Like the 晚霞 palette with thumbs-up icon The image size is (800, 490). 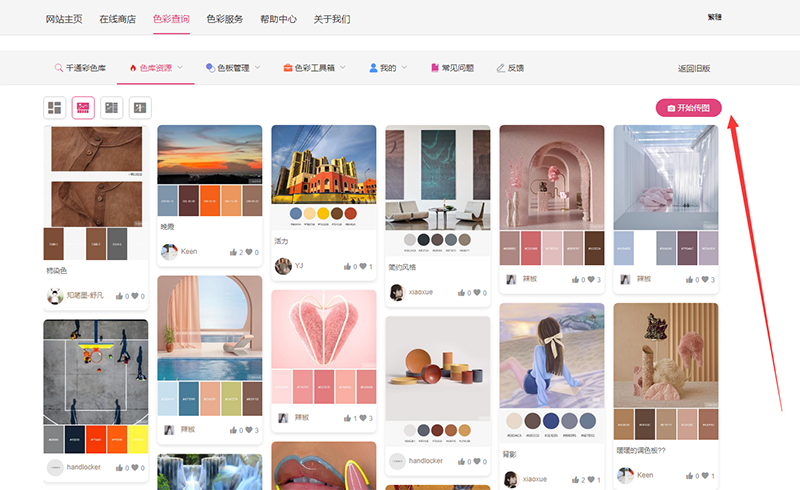click(x=234, y=253)
